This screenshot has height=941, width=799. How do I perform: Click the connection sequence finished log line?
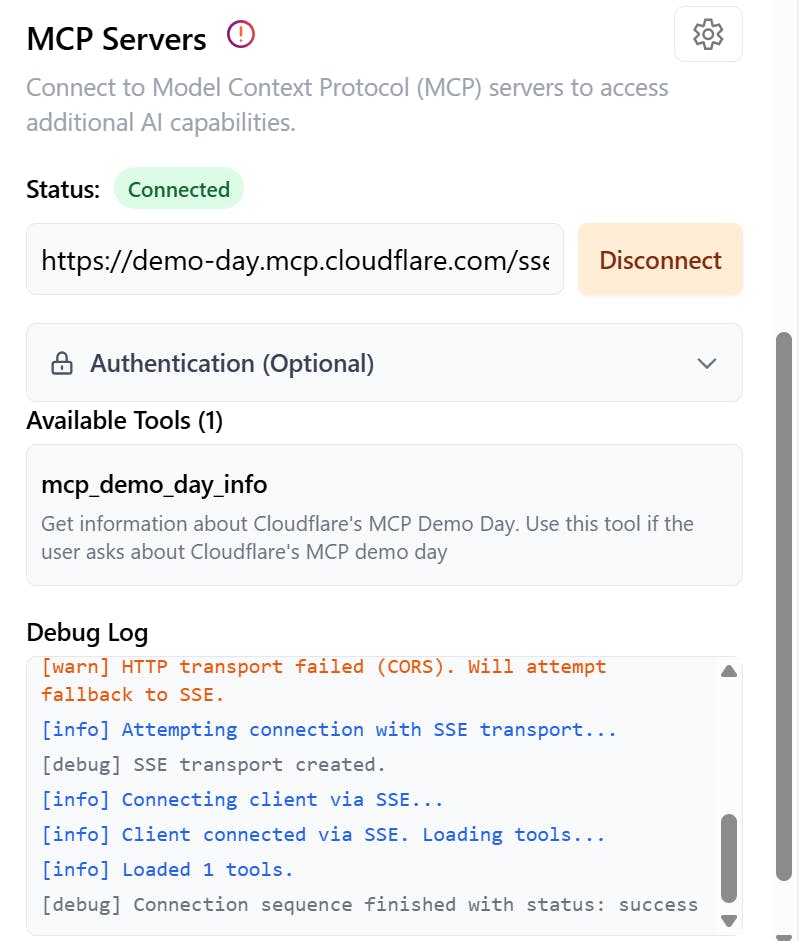coord(369,904)
